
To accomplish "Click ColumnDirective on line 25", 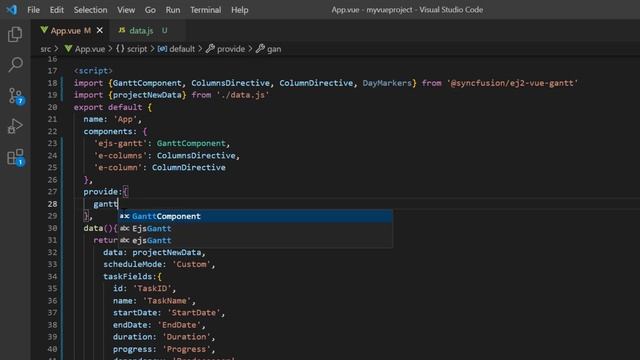I will [x=189, y=167].
